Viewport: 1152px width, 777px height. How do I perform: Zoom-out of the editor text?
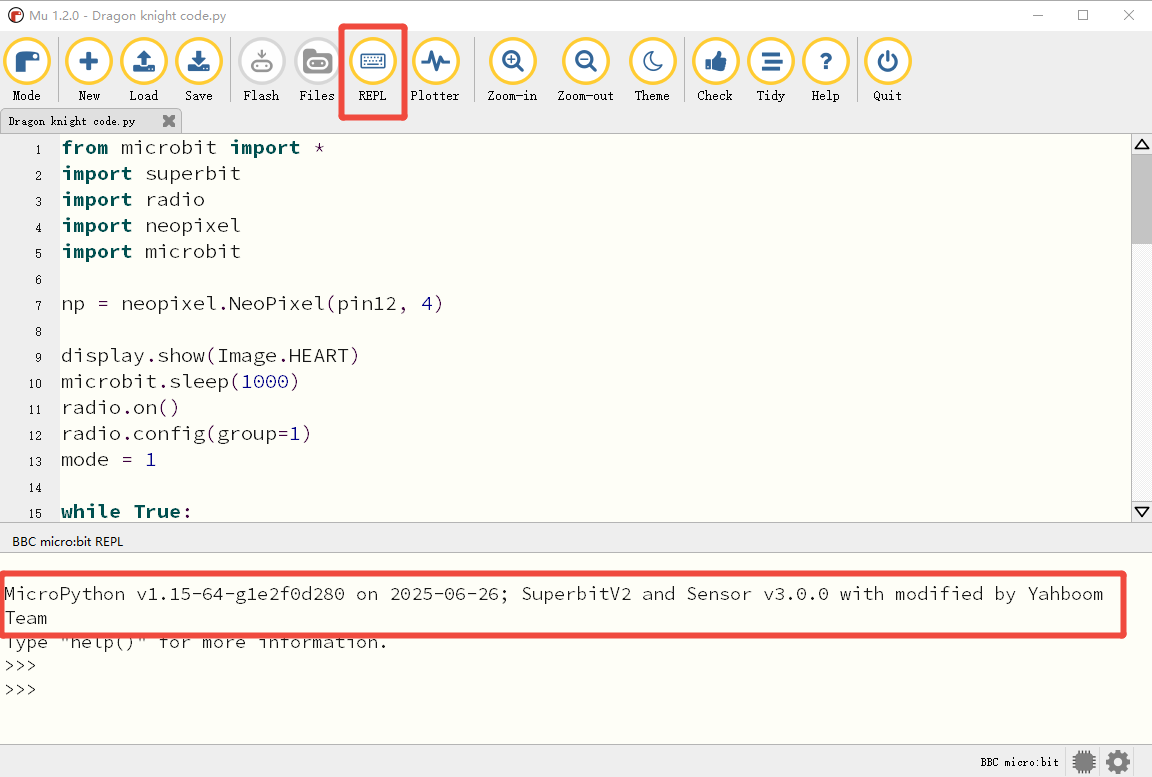tap(586, 71)
